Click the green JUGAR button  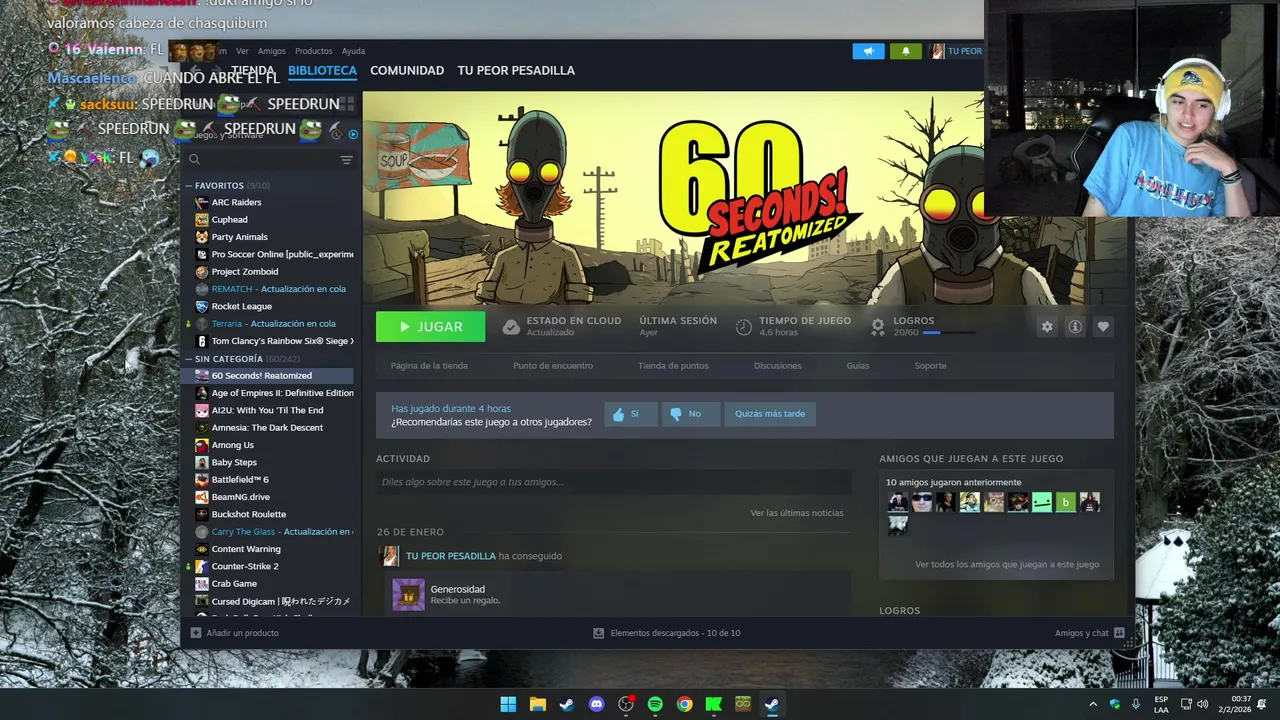click(430, 327)
